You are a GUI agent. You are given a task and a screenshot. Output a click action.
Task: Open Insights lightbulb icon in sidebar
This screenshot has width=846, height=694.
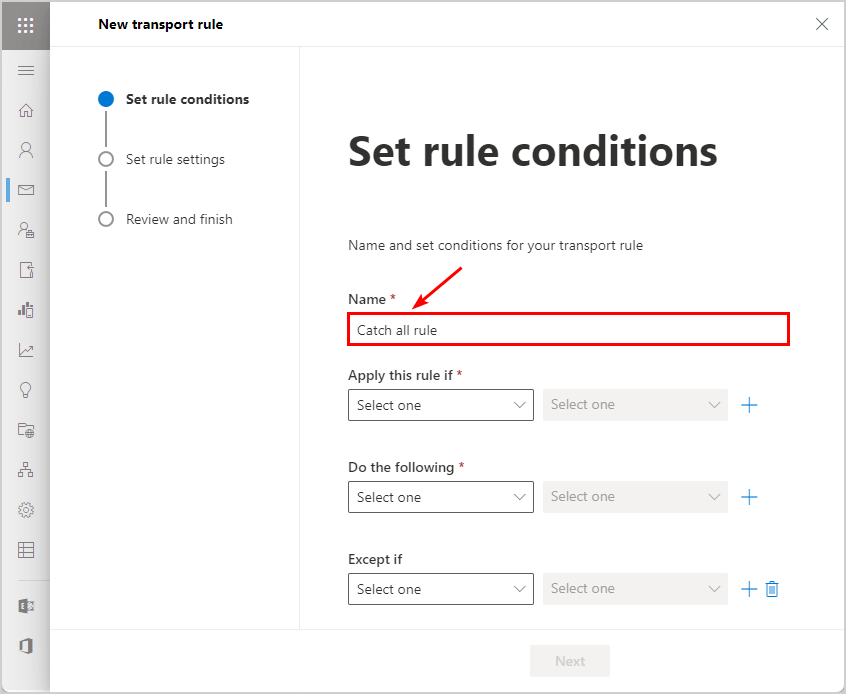coord(26,390)
